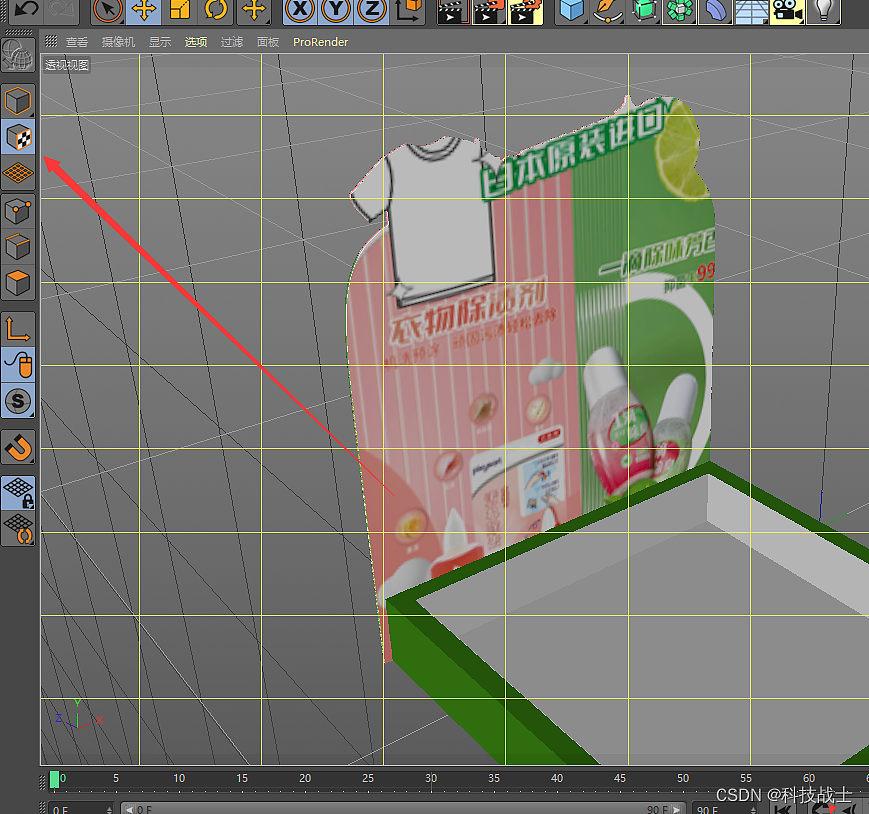Click the 透视视图 viewport label
Screen dimensions: 869x814
[67, 65]
